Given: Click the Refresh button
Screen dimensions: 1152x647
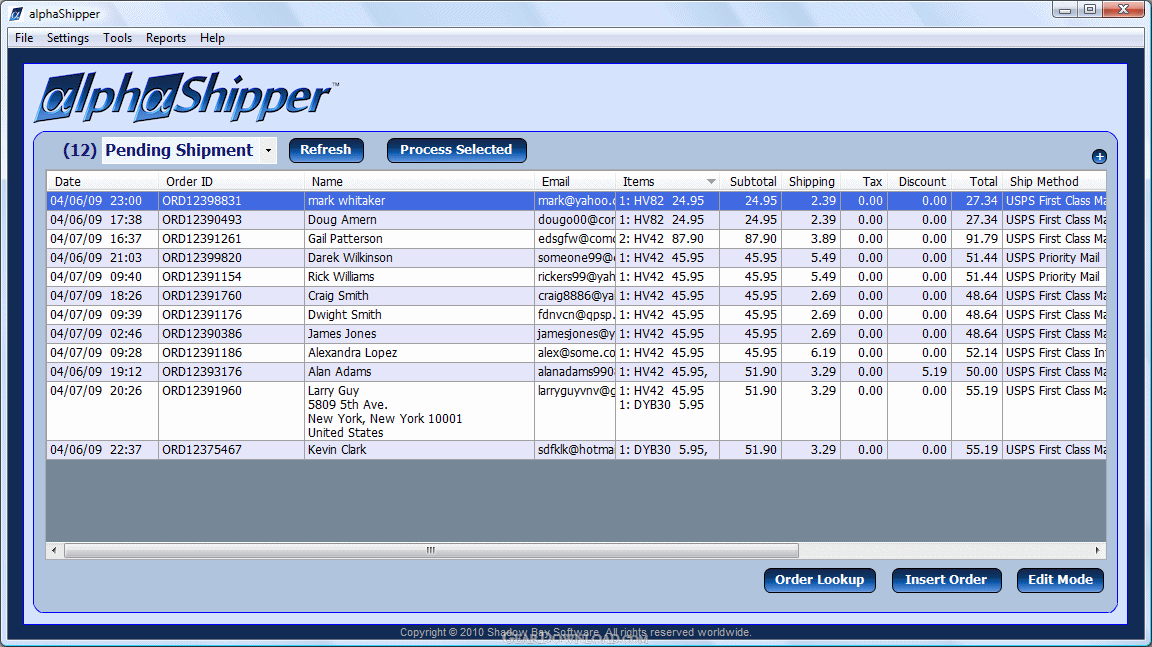Looking at the screenshot, I should pos(326,150).
